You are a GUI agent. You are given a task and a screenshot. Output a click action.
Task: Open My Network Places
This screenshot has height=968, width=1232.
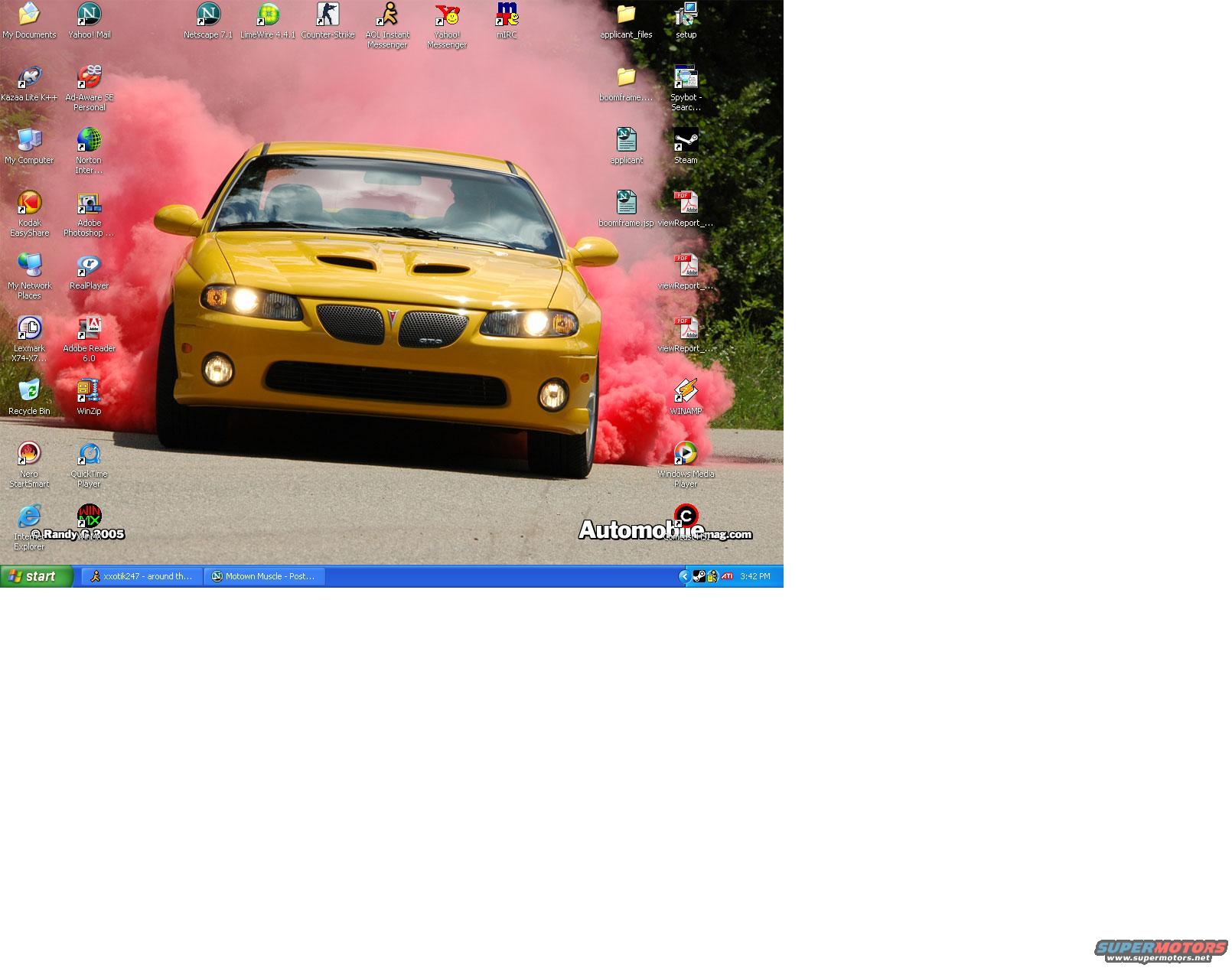(29, 276)
